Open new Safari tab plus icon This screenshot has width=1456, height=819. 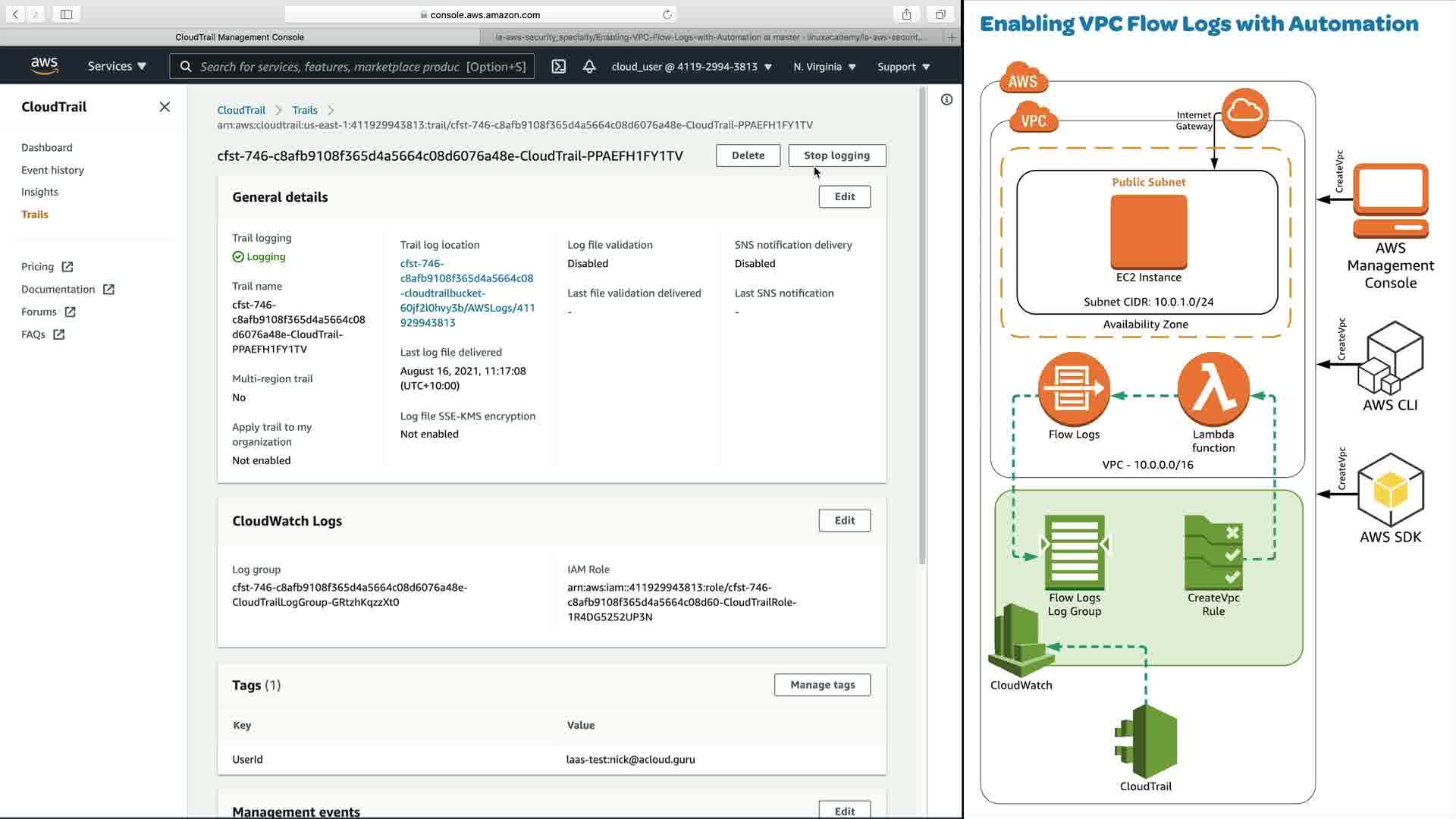(x=952, y=36)
